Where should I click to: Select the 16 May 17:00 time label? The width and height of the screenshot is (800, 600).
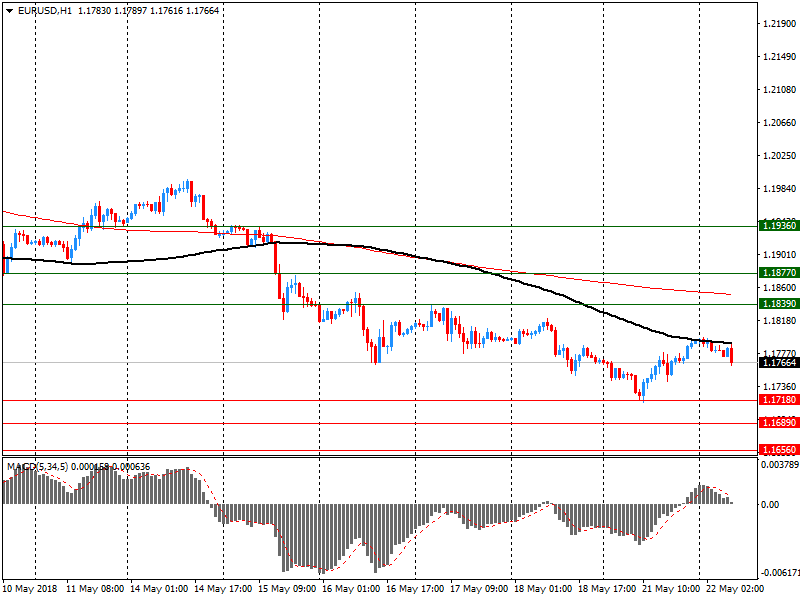point(415,589)
